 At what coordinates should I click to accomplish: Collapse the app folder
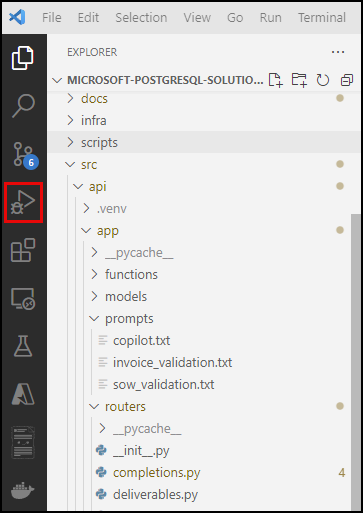click(199, 230)
